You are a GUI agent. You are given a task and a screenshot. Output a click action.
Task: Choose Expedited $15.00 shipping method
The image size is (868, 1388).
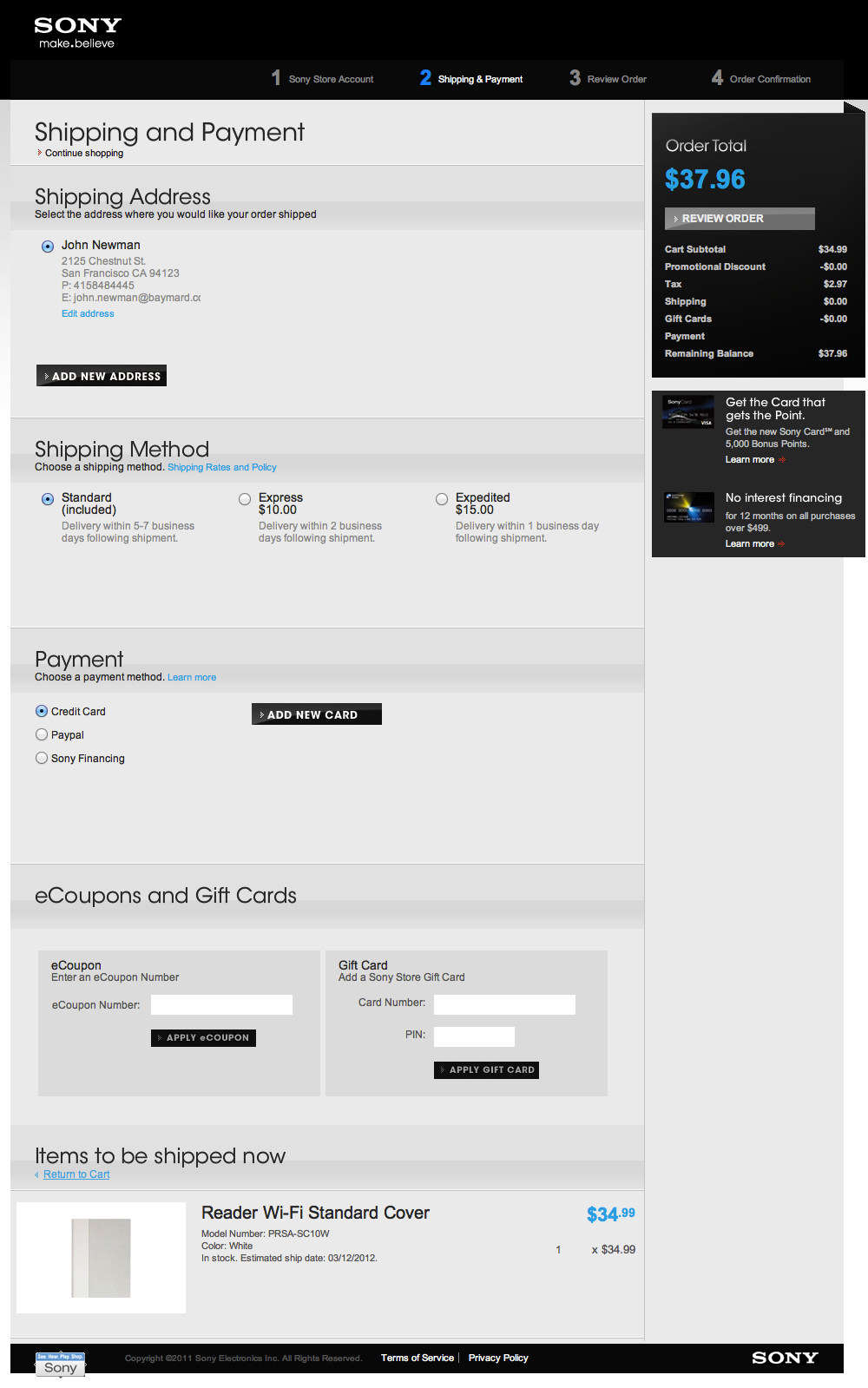442,499
